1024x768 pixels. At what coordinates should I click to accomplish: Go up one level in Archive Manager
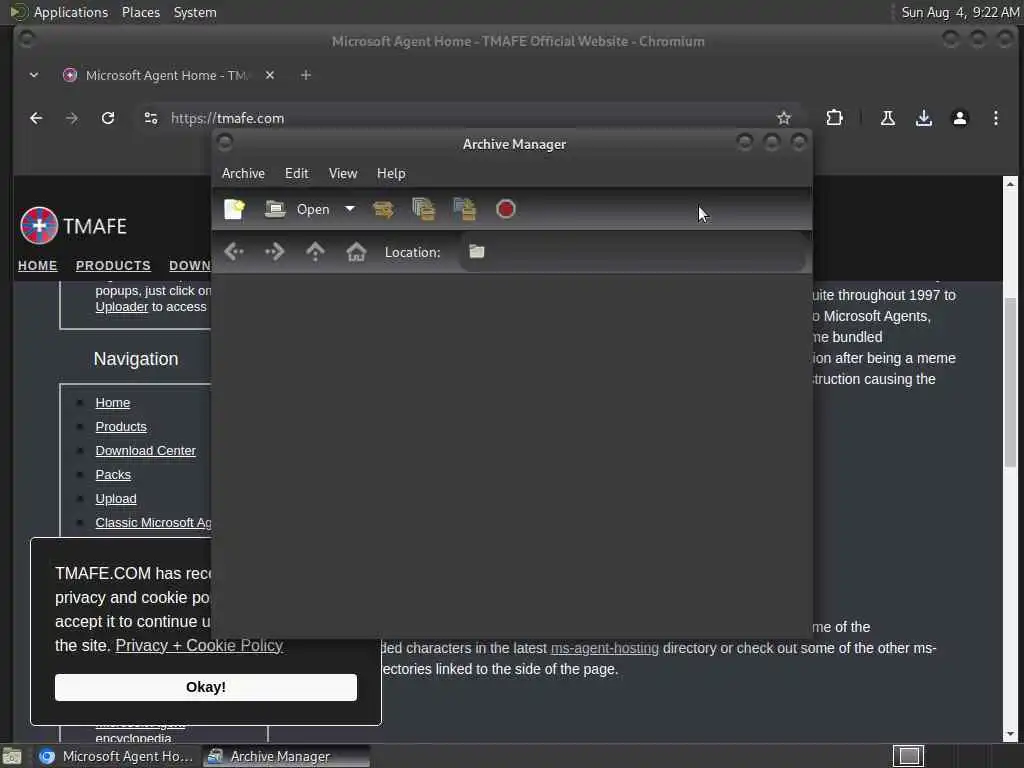click(315, 252)
